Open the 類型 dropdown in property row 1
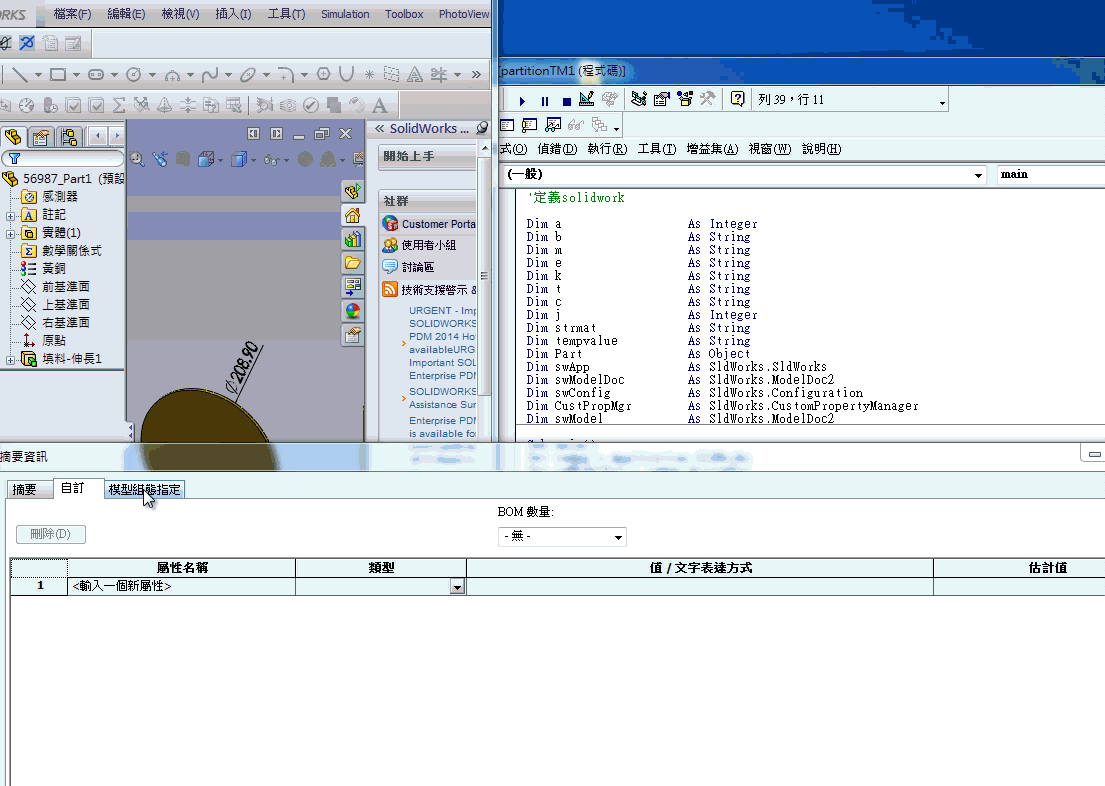The height and width of the screenshot is (786, 1105). click(457, 586)
